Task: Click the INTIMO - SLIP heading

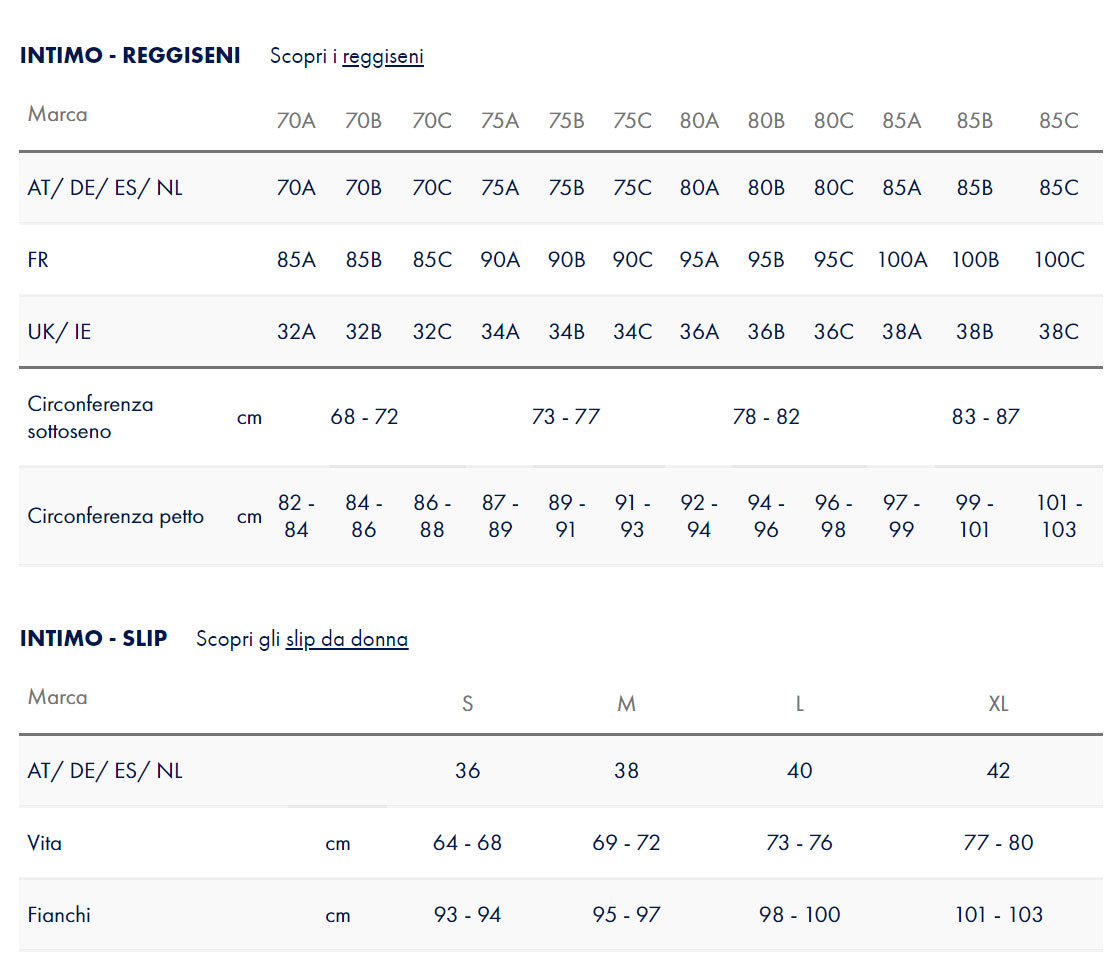Action: (93, 639)
